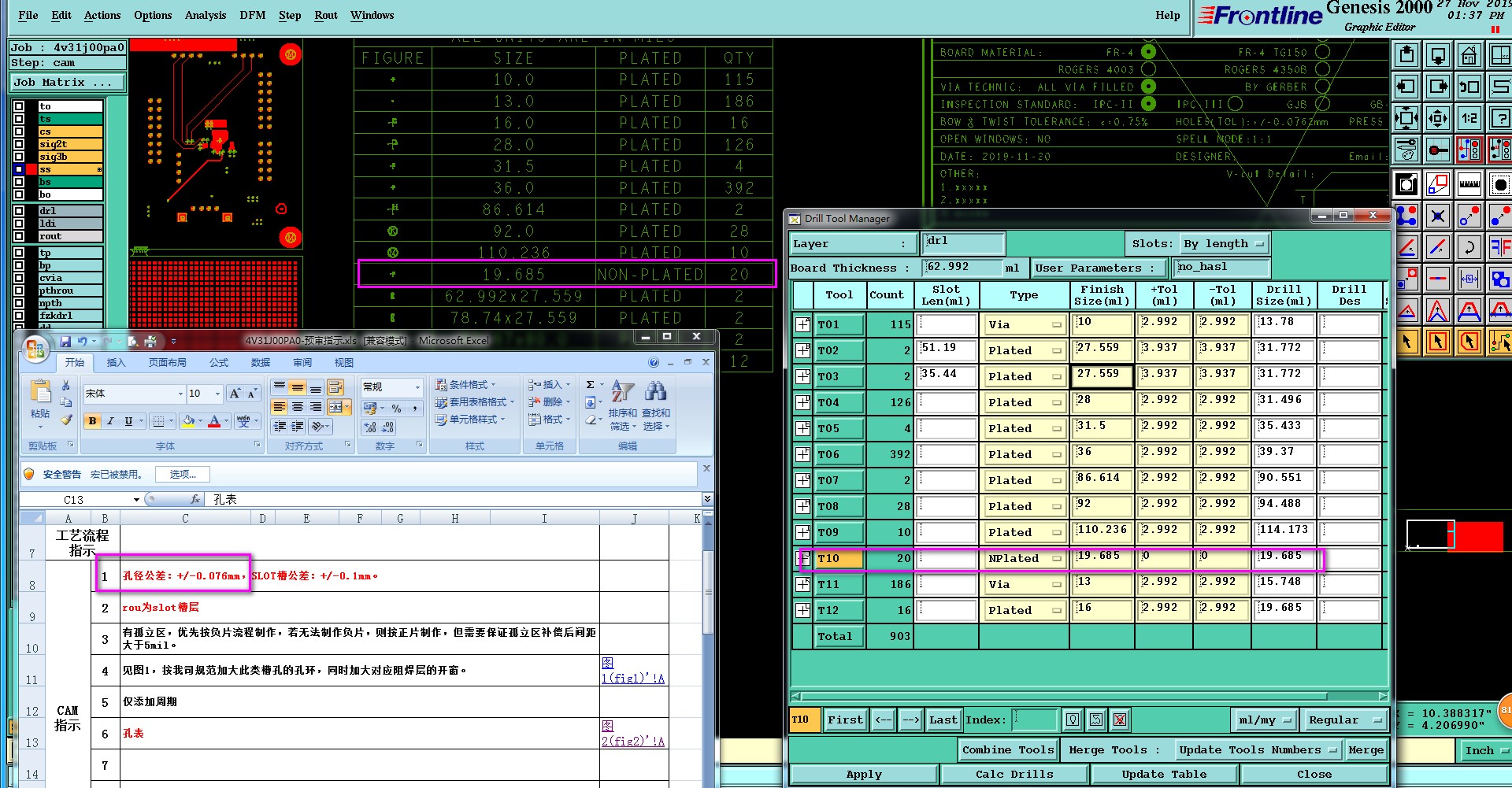Open the Excel font color red swatch
This screenshot has width=1512, height=788.
coord(213,421)
